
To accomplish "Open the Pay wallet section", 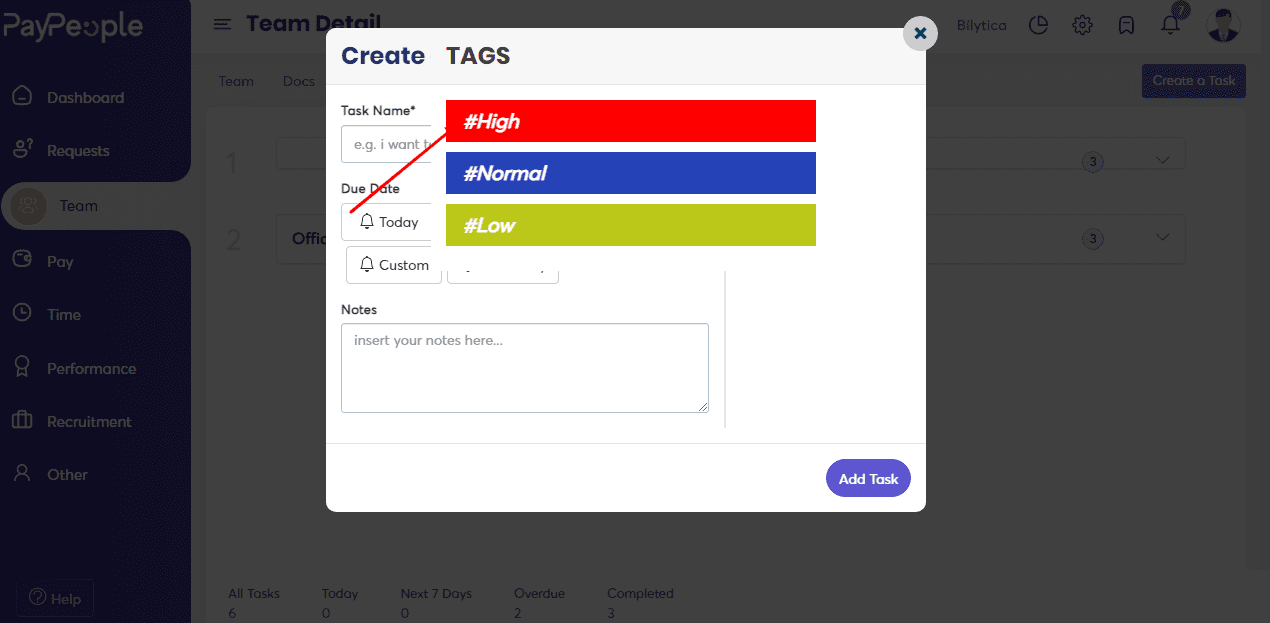I will [60, 261].
